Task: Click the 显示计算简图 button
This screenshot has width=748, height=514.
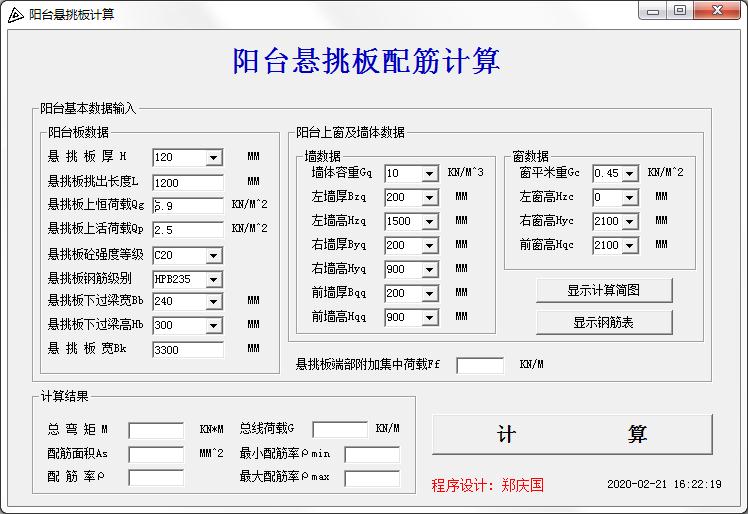Action: (x=604, y=291)
